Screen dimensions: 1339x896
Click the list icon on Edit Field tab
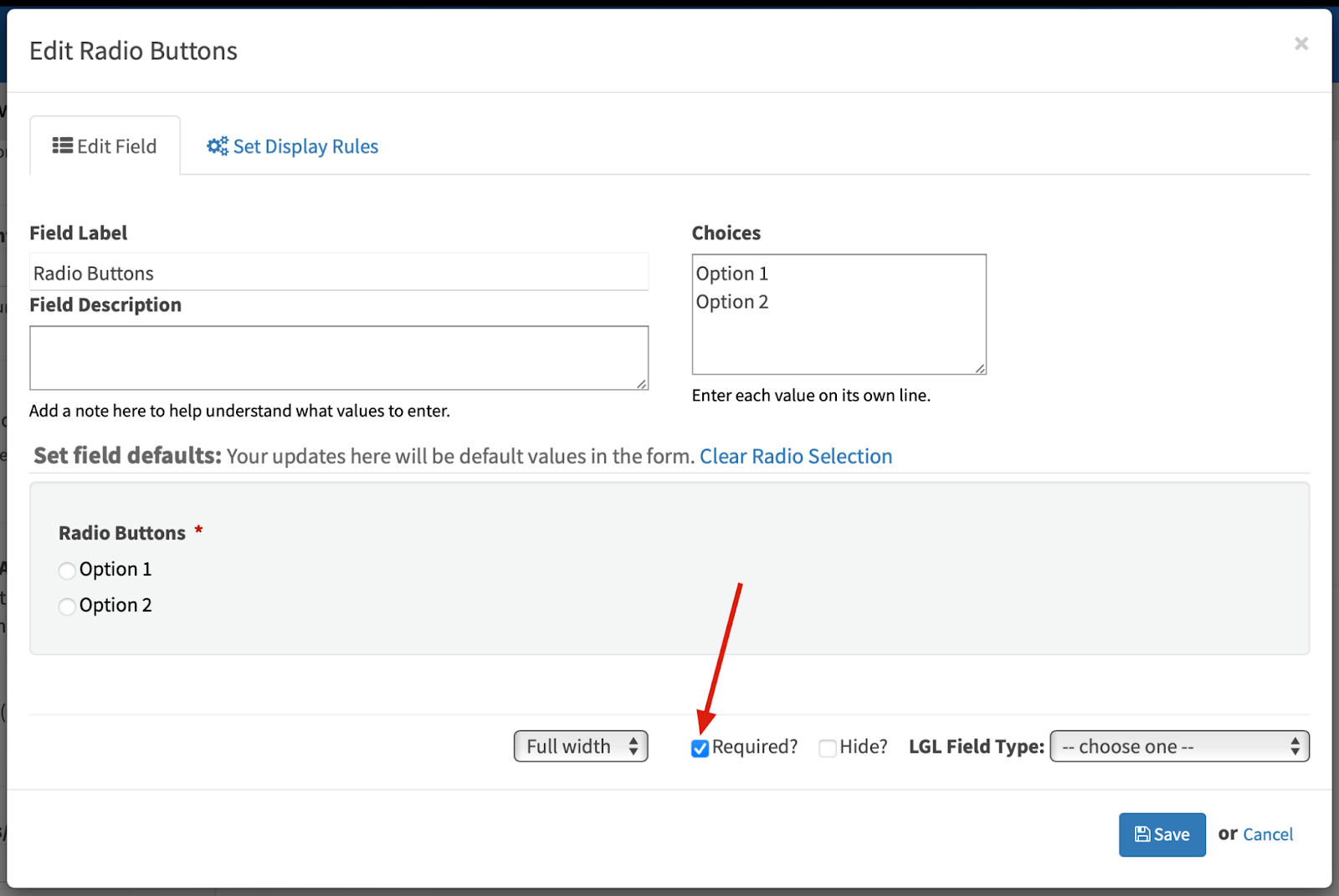click(x=62, y=146)
